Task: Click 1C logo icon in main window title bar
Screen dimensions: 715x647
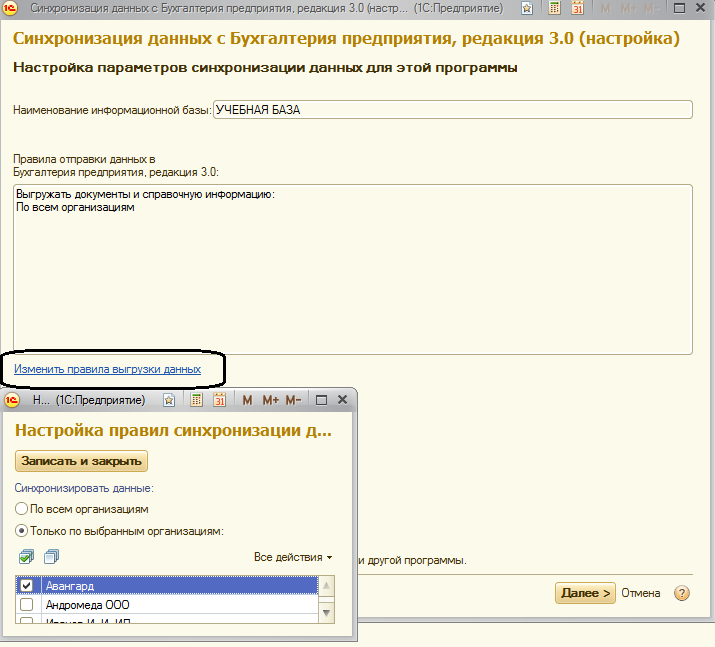Action: click(10, 8)
